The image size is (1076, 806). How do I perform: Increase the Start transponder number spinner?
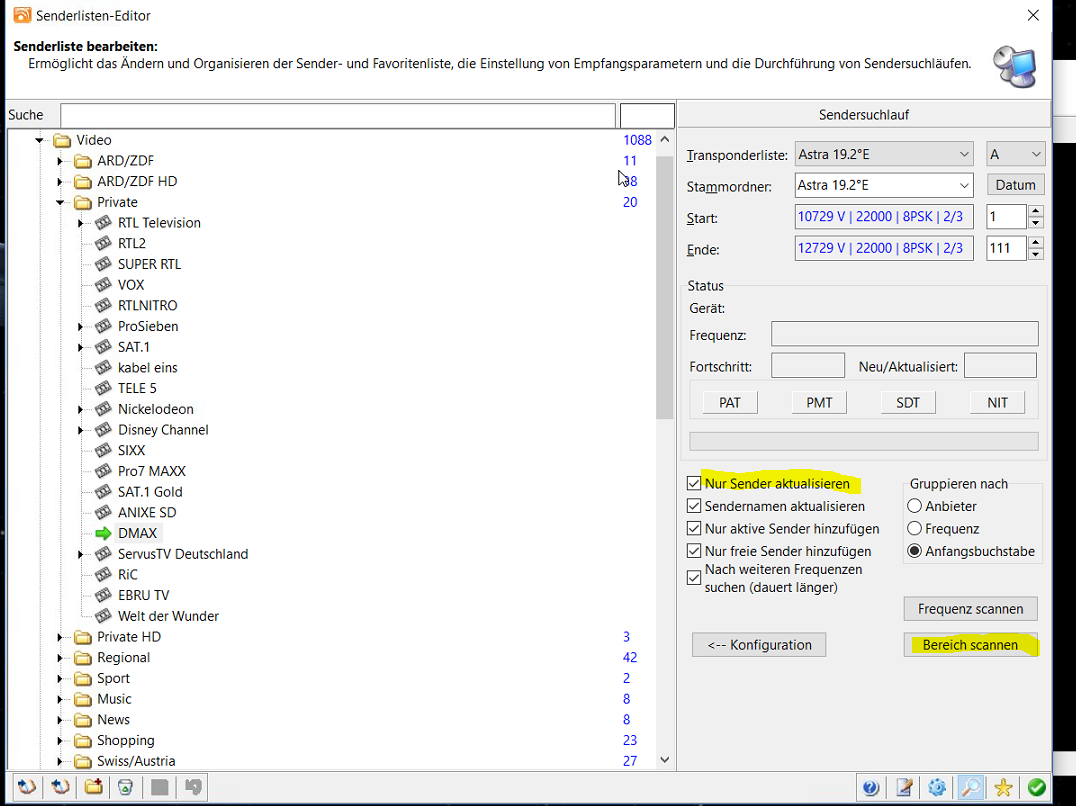click(1036, 211)
